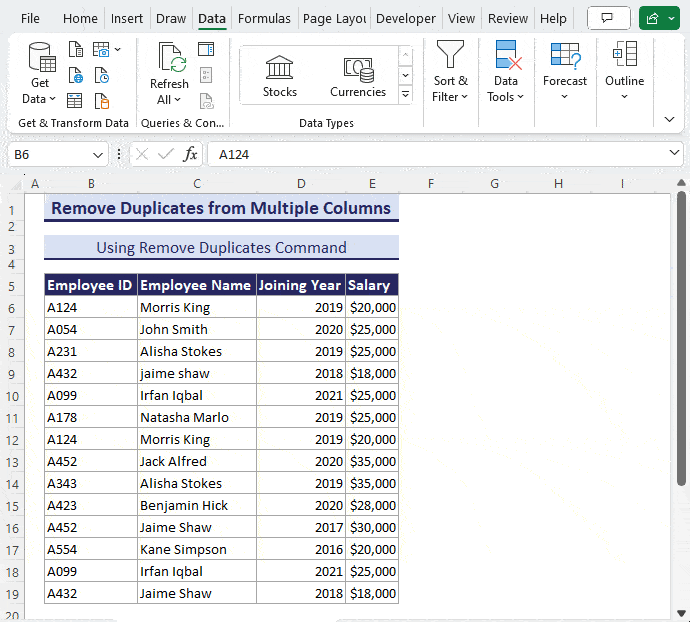The image size is (690, 622).
Task: Open the ribbon display options chevron
Action: 670,119
